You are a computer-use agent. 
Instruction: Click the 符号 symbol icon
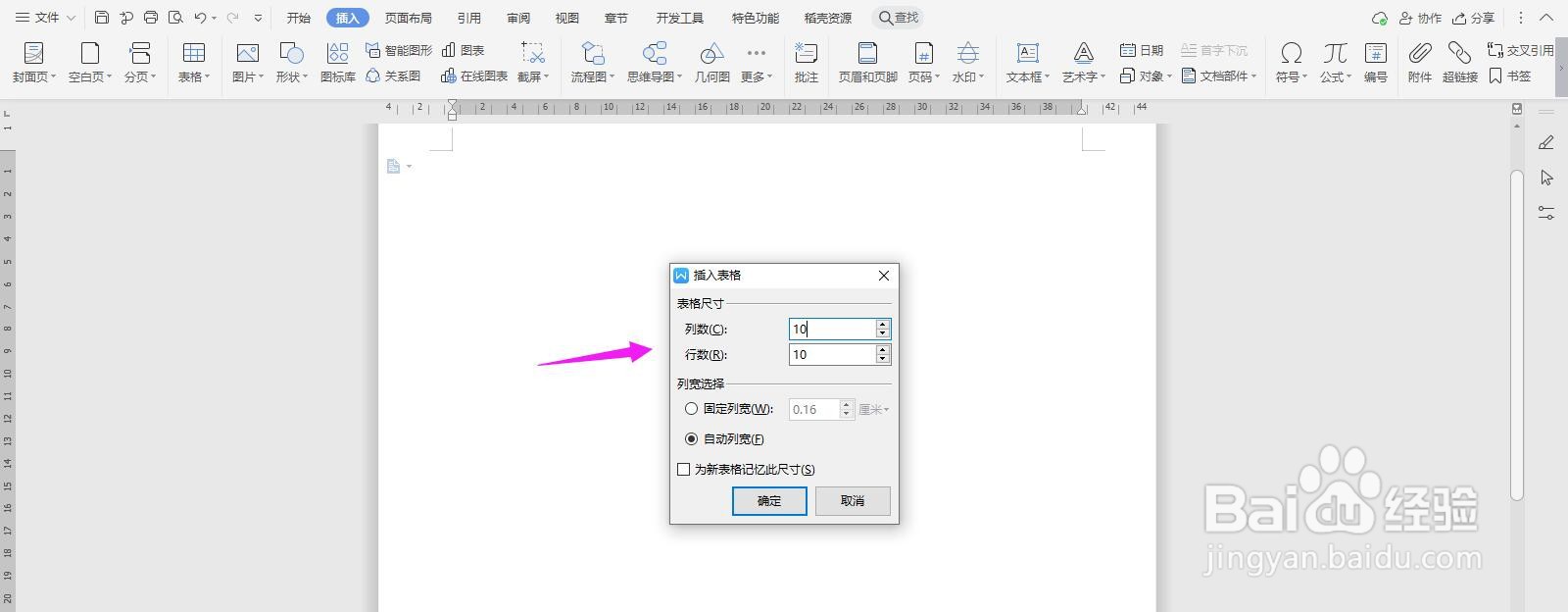click(x=1292, y=53)
